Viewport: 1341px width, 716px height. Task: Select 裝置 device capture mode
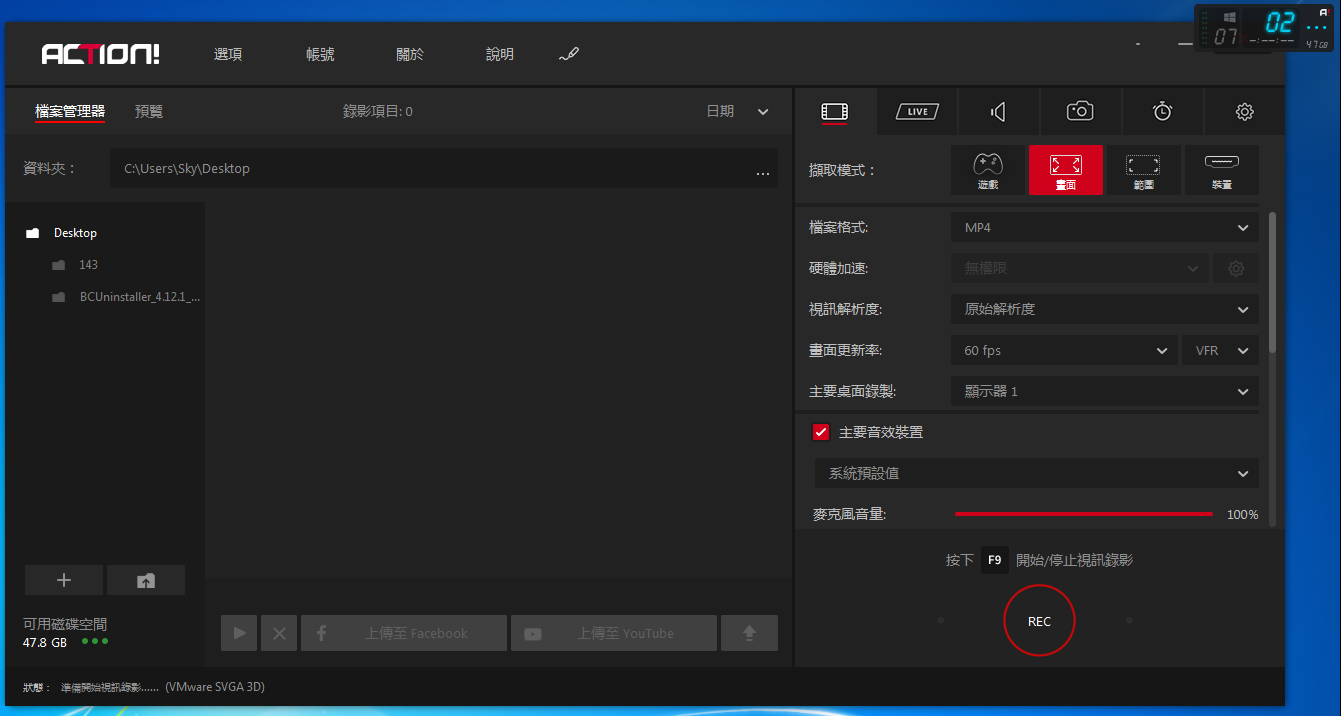tap(1221, 170)
